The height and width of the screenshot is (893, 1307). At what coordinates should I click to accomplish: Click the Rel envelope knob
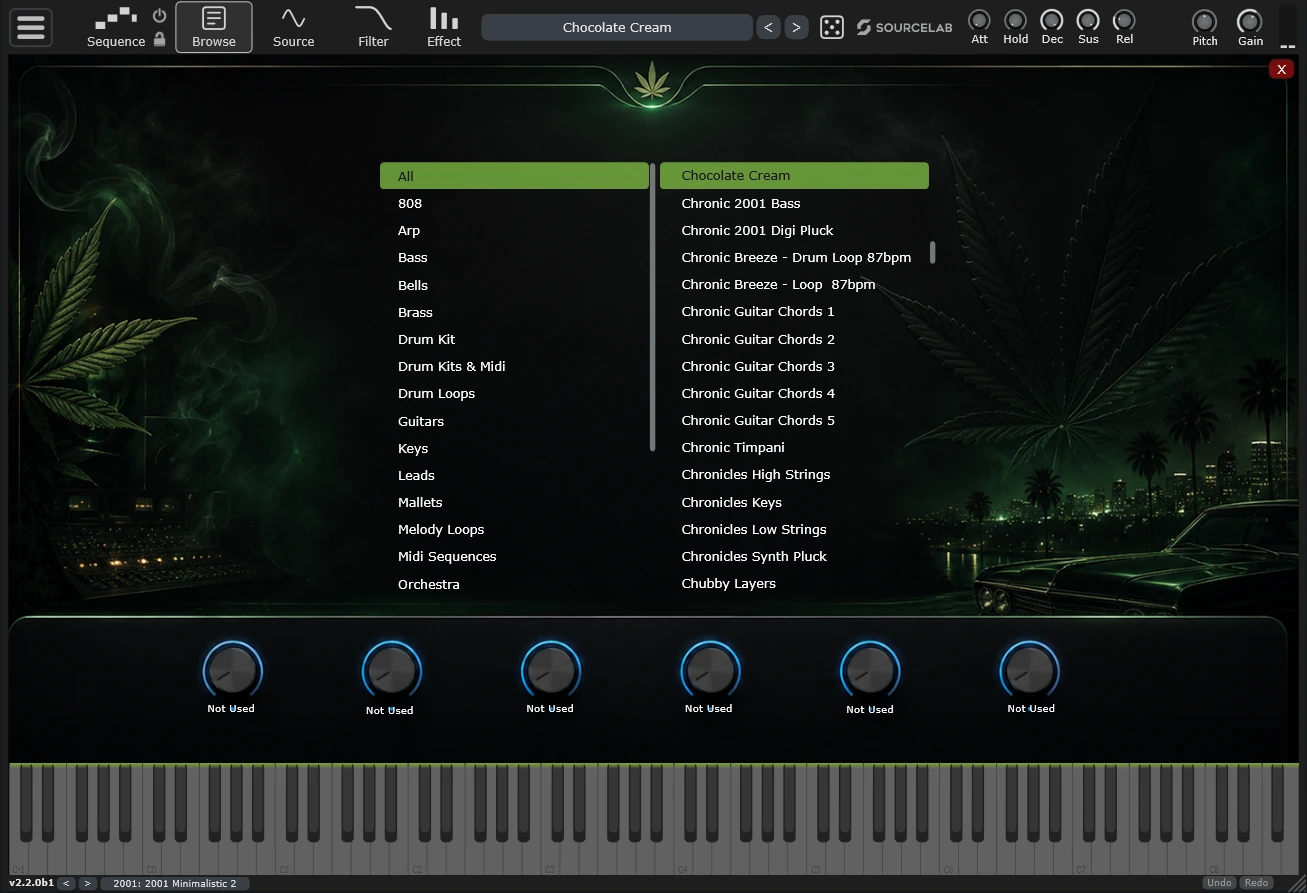(1124, 20)
